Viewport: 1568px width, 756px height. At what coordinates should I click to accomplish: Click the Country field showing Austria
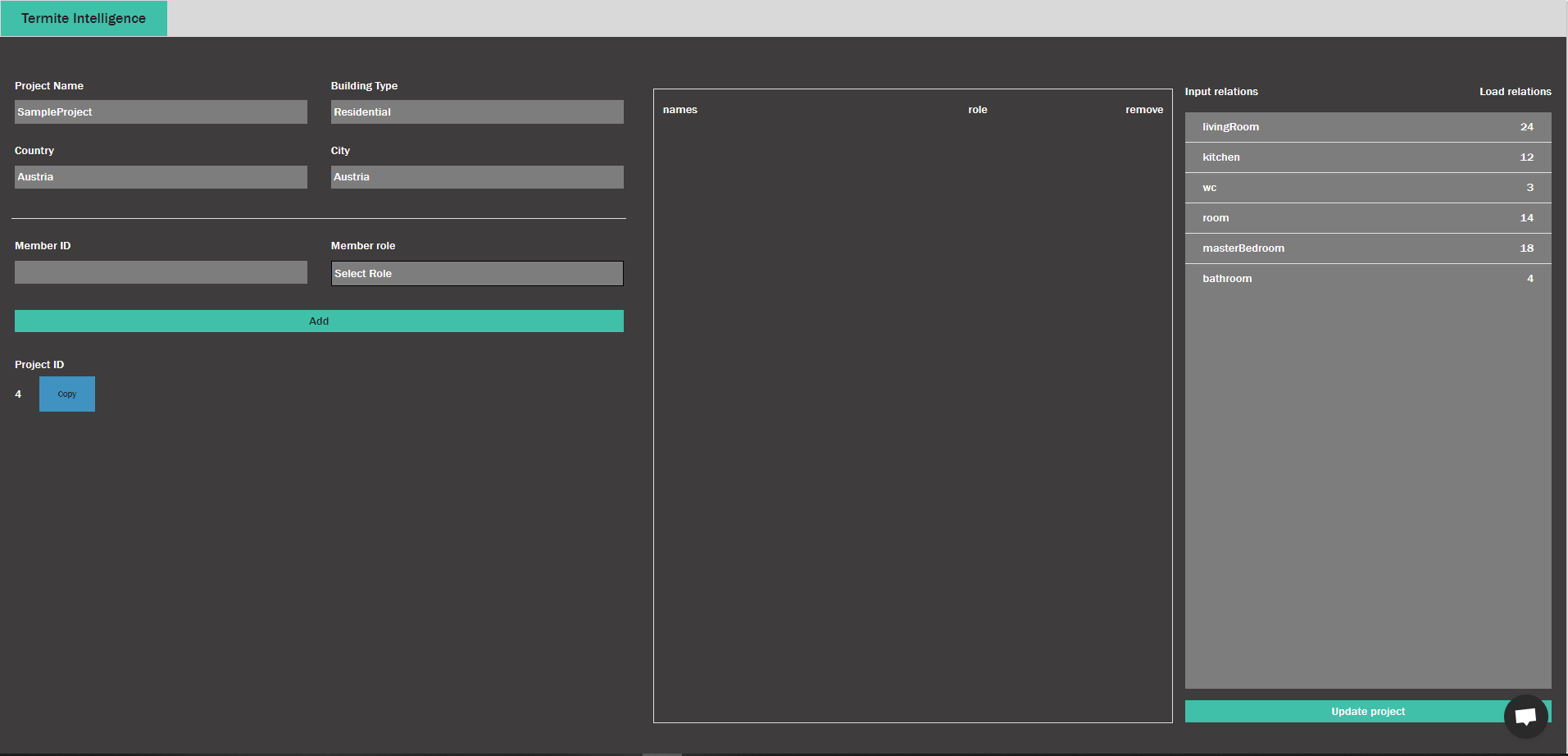[x=161, y=177]
